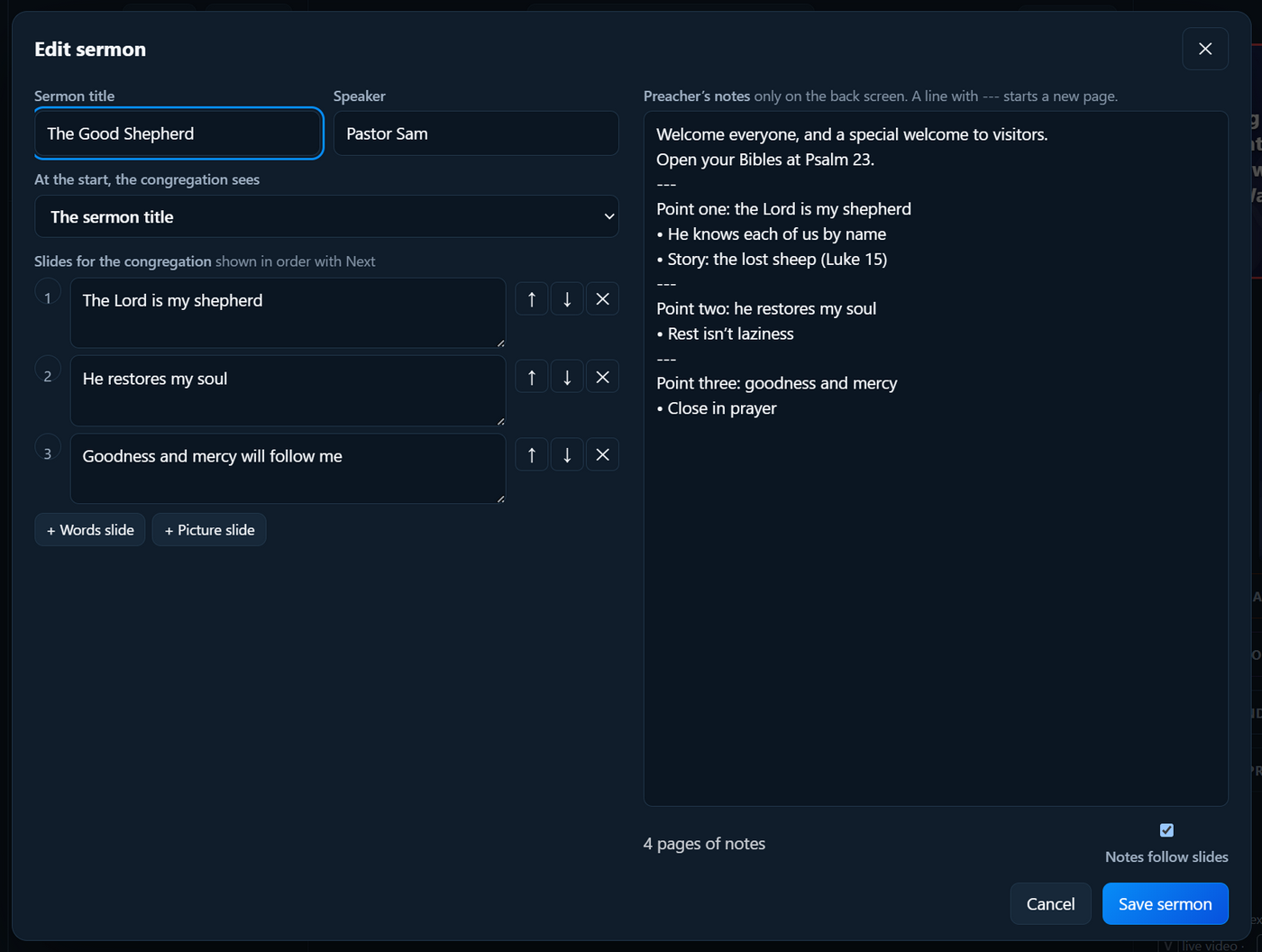The width and height of the screenshot is (1262, 952).
Task: Delete slide 1 'The Lord is my shepherd'
Action: tap(603, 298)
